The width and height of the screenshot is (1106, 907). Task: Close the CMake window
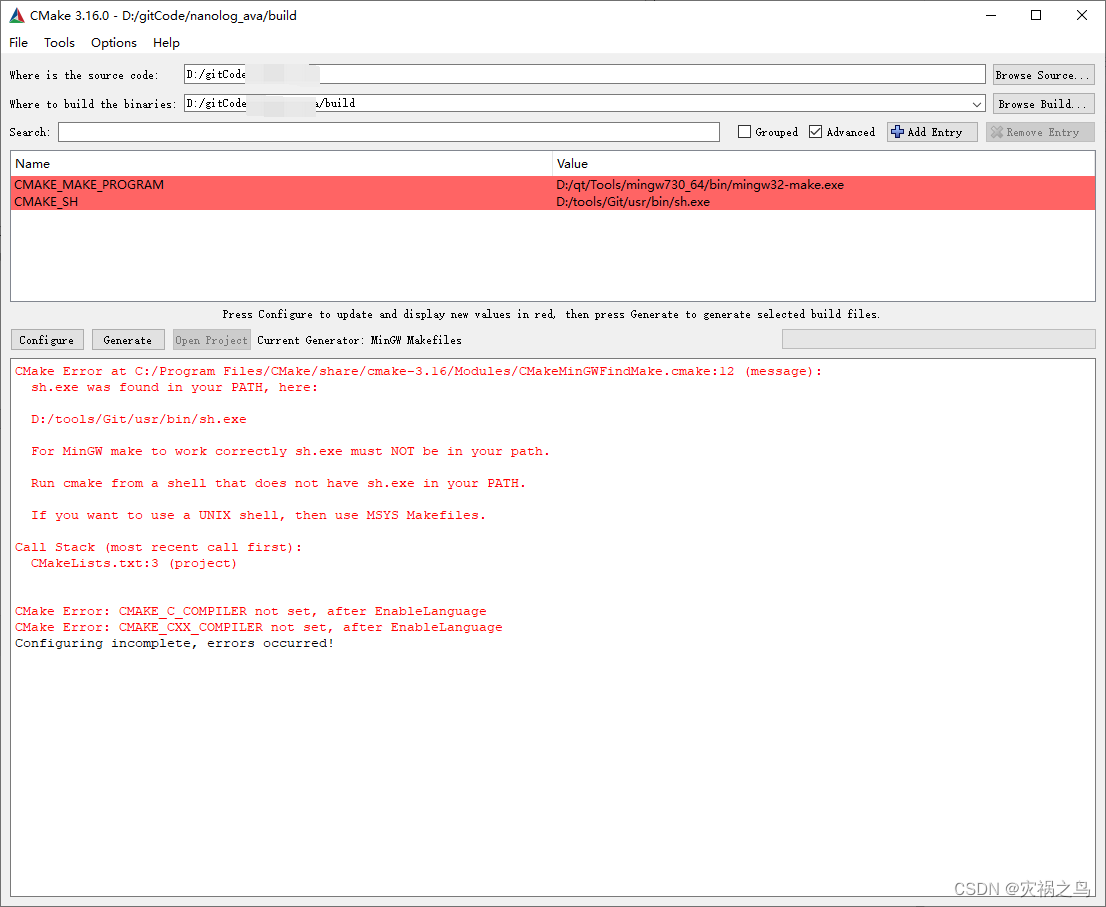[1081, 16]
